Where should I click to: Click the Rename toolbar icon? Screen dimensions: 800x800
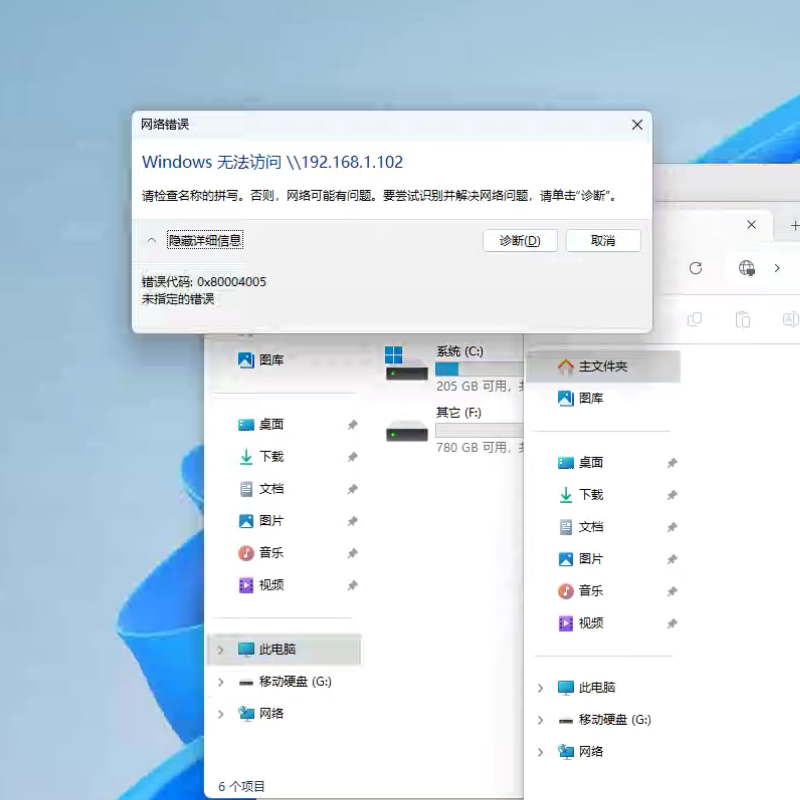tap(790, 320)
